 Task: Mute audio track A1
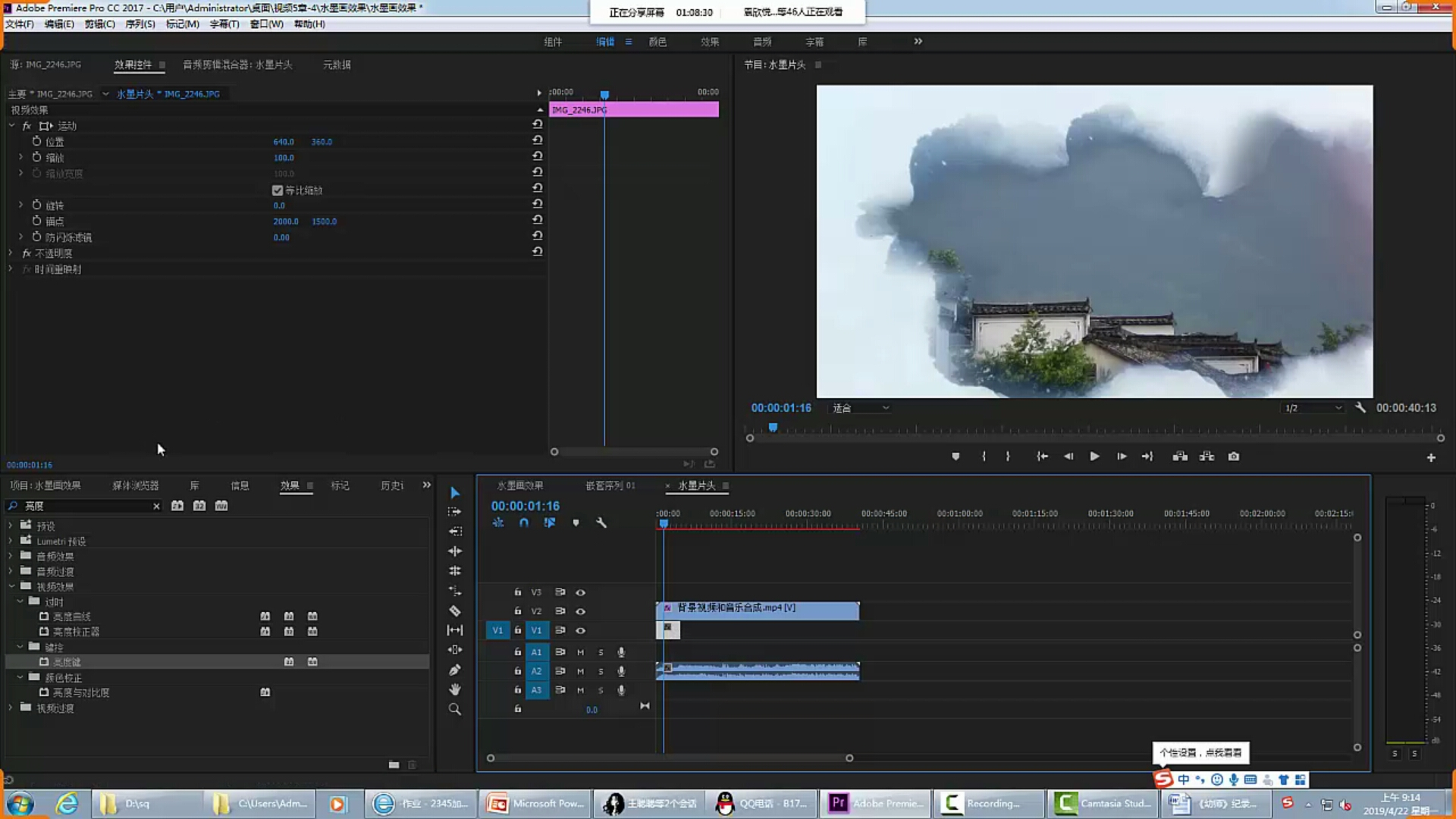[x=580, y=652]
